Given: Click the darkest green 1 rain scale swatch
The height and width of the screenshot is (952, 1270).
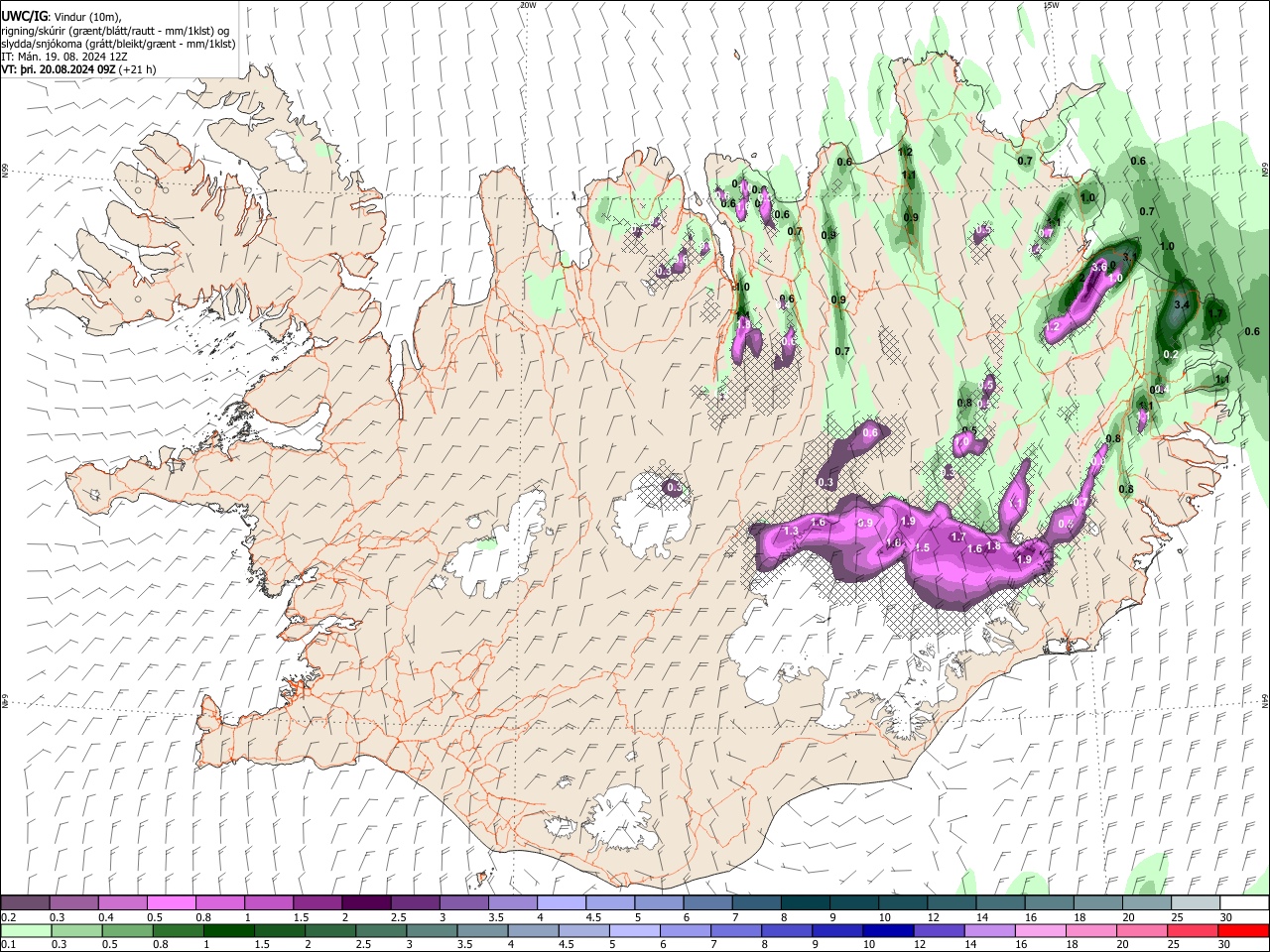Looking at the screenshot, I should point(228,930).
